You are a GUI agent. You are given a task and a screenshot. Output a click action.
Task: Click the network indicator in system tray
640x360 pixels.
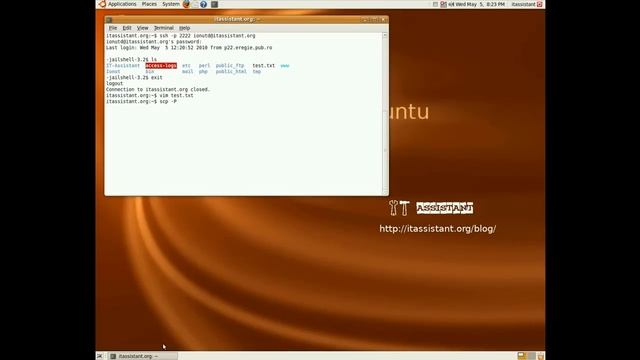(x=443, y=4)
